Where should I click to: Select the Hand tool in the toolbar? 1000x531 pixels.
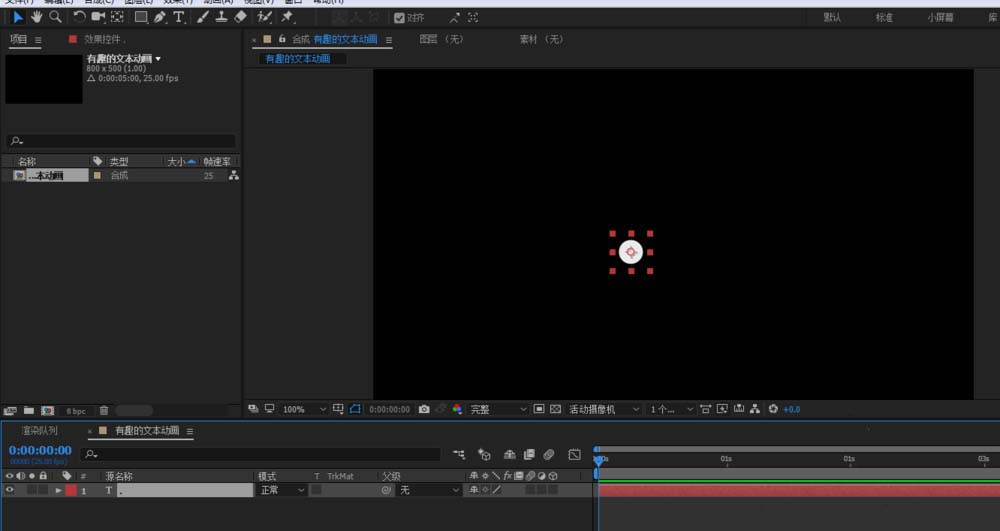37,17
